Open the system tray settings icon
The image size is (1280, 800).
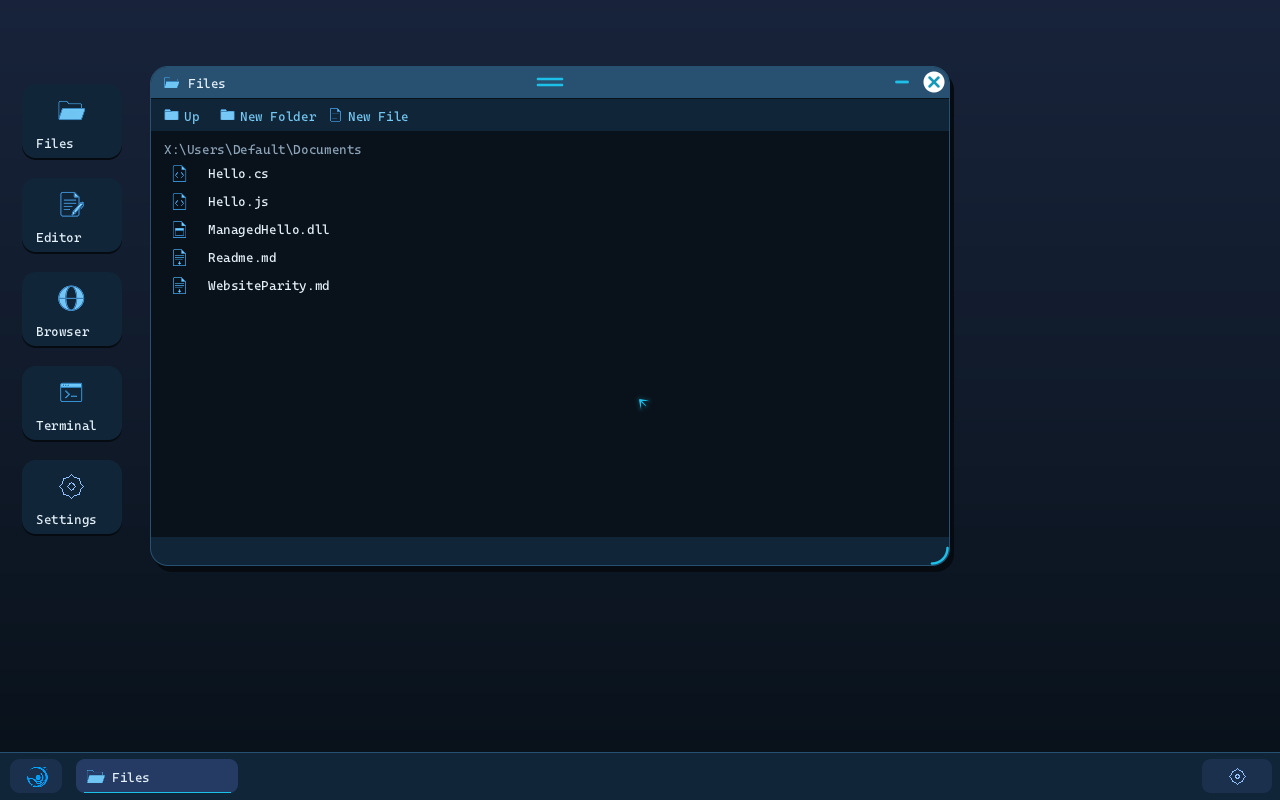point(1237,777)
